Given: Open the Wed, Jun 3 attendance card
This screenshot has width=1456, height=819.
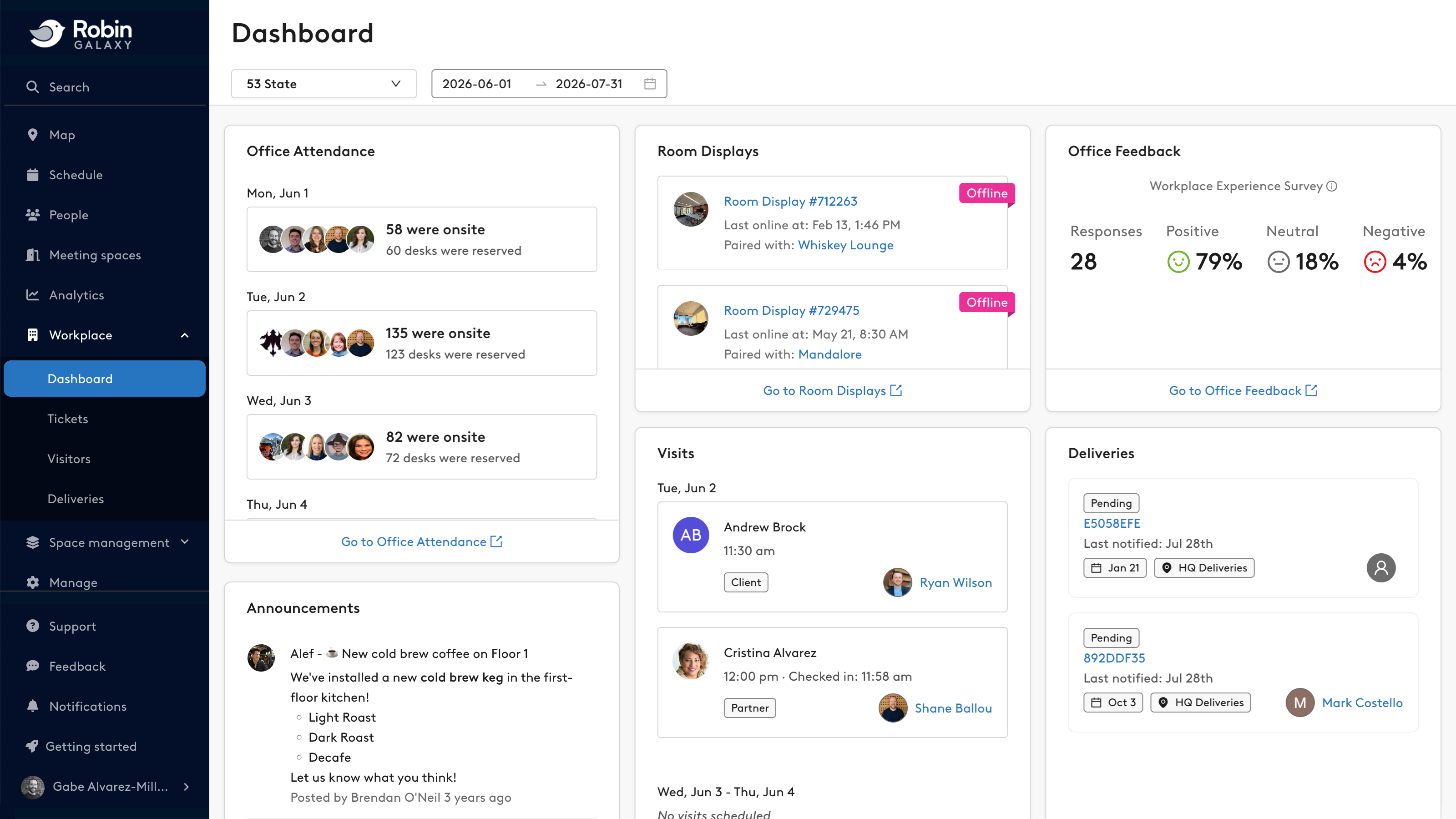Looking at the screenshot, I should click(422, 446).
